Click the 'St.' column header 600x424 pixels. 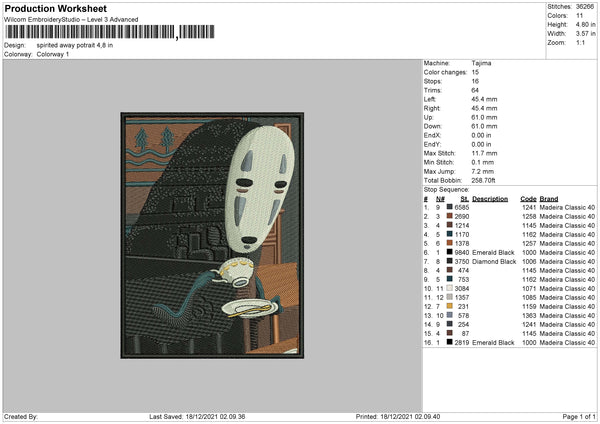point(465,199)
